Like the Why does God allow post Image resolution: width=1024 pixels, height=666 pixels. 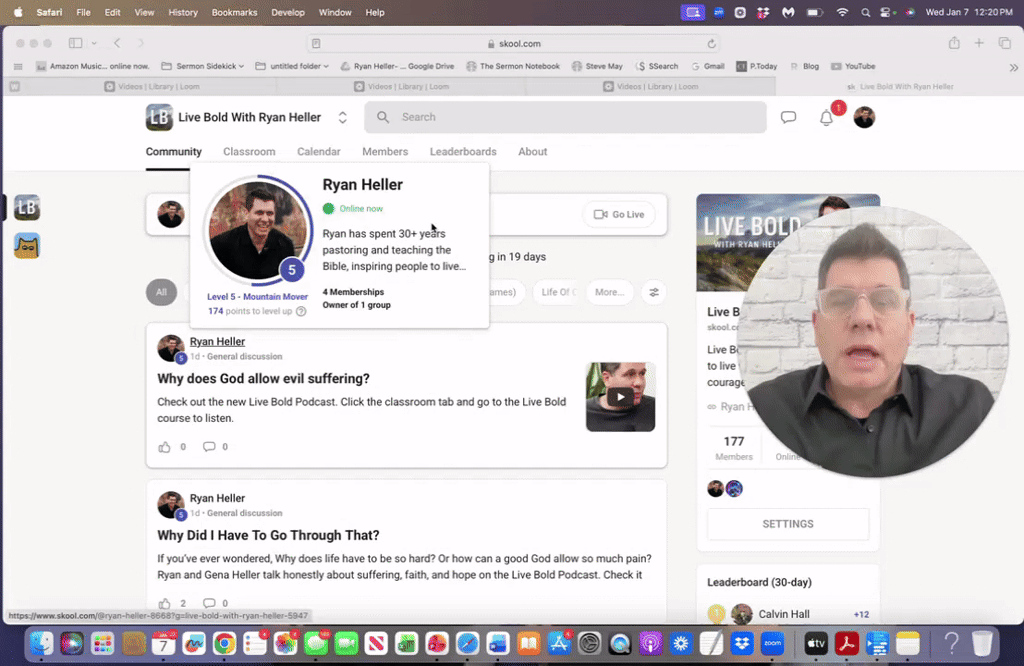click(164, 447)
